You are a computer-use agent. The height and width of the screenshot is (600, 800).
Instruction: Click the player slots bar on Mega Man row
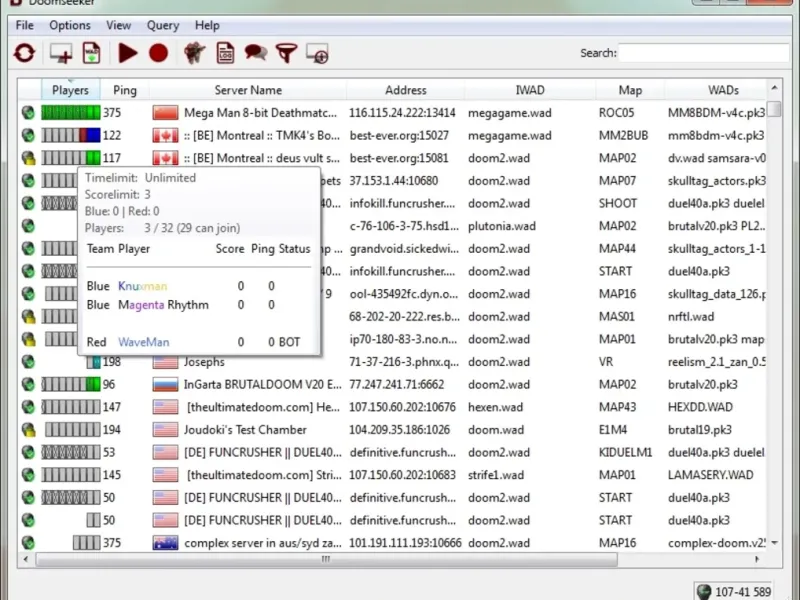click(70, 112)
